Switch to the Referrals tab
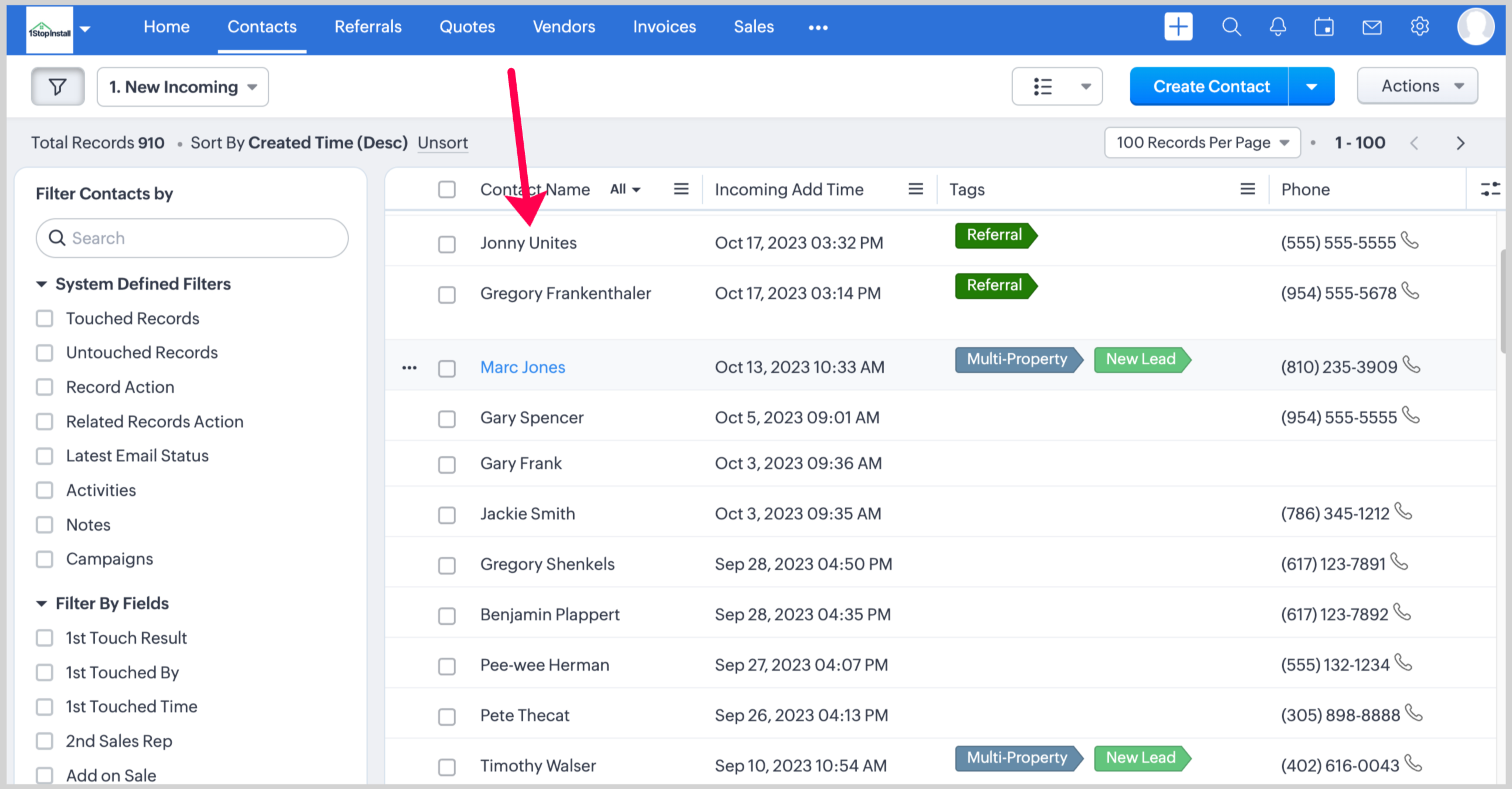 pos(367,27)
